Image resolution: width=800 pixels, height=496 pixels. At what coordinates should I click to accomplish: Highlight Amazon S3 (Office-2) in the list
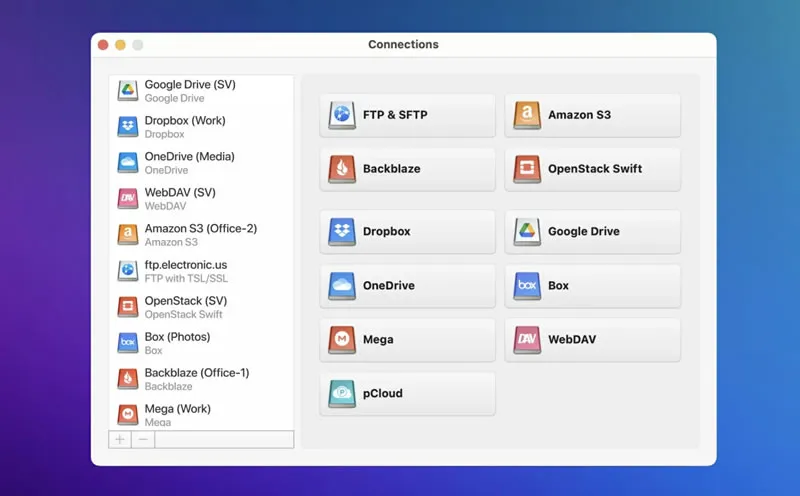coord(200,235)
